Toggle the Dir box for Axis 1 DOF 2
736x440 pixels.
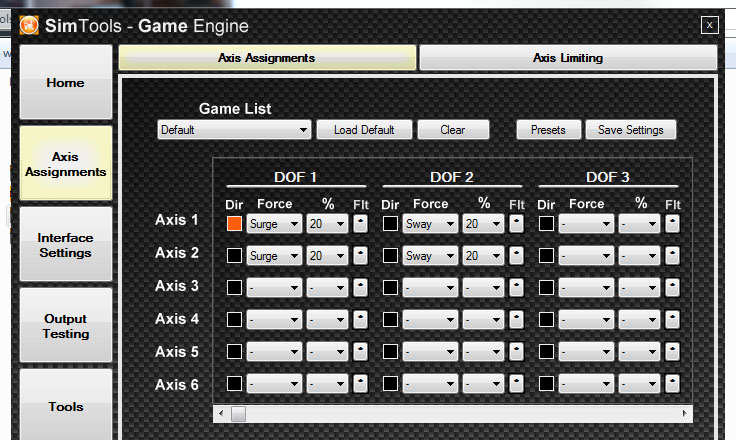pyautogui.click(x=390, y=224)
